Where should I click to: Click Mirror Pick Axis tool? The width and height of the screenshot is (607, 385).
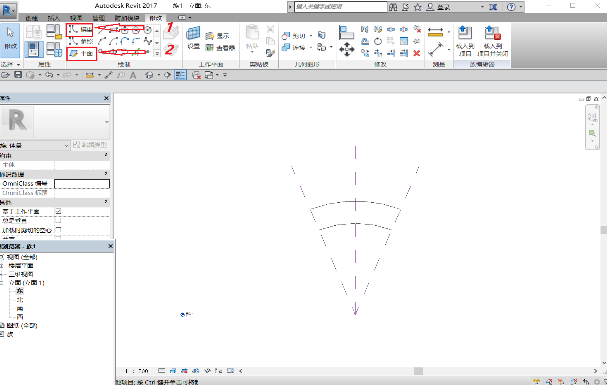pyautogui.click(x=365, y=29)
